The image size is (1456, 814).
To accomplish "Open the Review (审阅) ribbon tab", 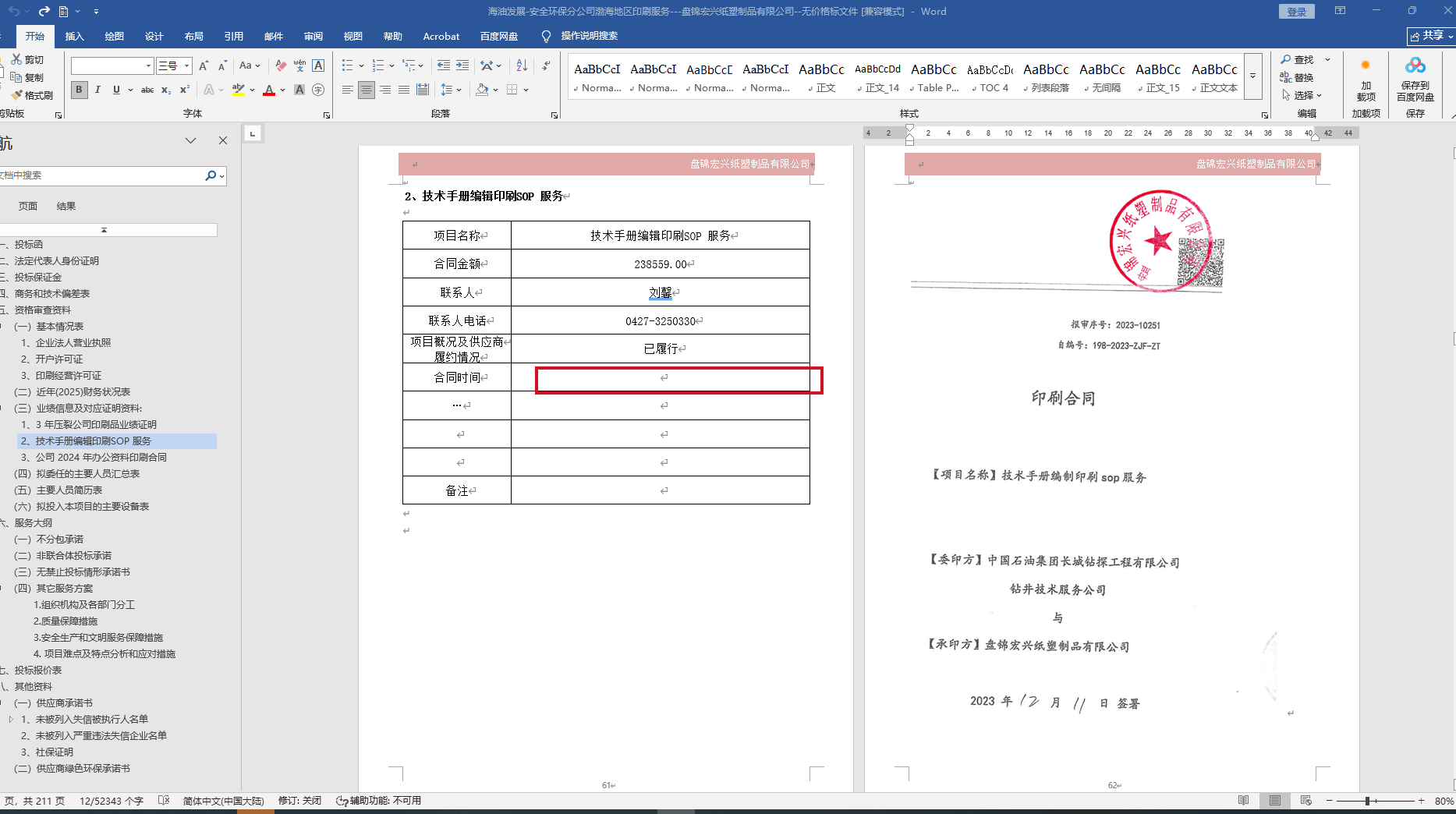I will click(x=313, y=36).
